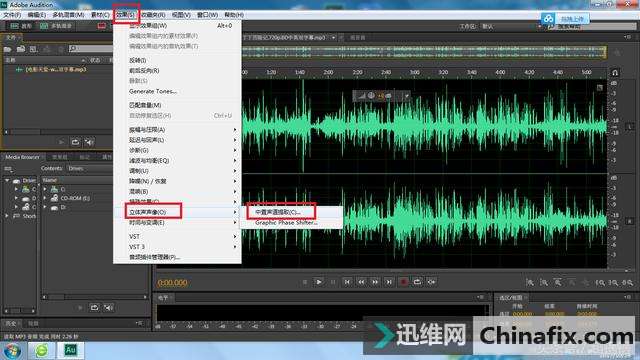
Task: Click the Fast Forward transport button
Action: pos(375,282)
